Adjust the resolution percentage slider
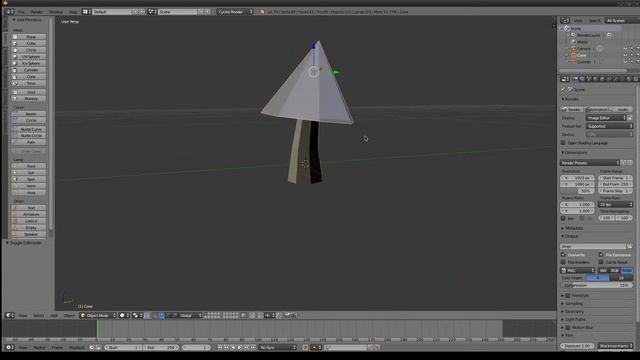The height and width of the screenshot is (360, 640). (577, 191)
